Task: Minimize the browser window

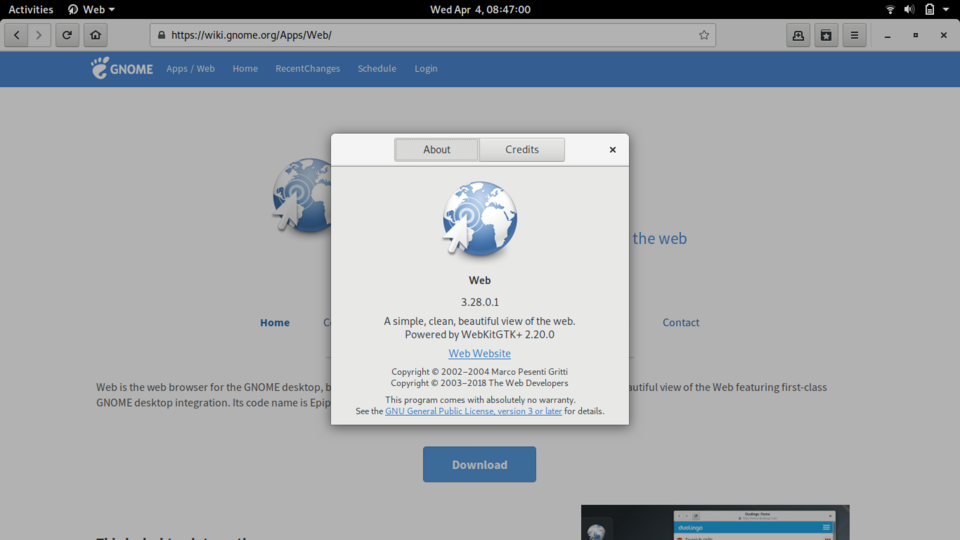Action: coord(887,36)
